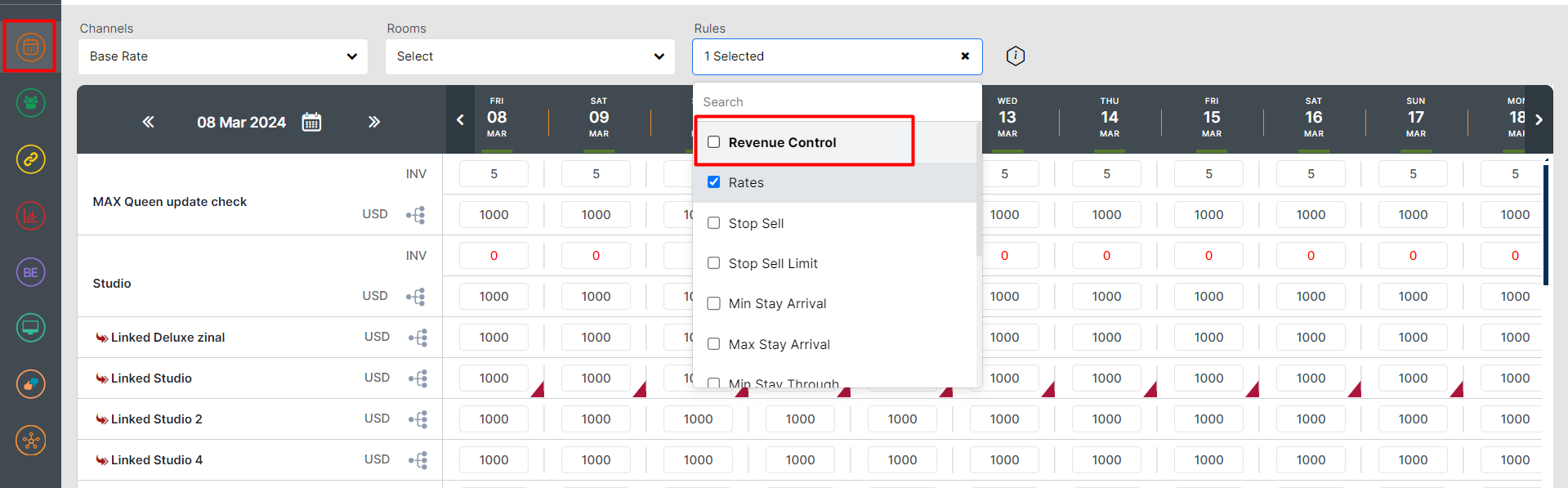Open the yellow link icon in the sidebar
This screenshot has height=488, width=1568.
[30, 159]
